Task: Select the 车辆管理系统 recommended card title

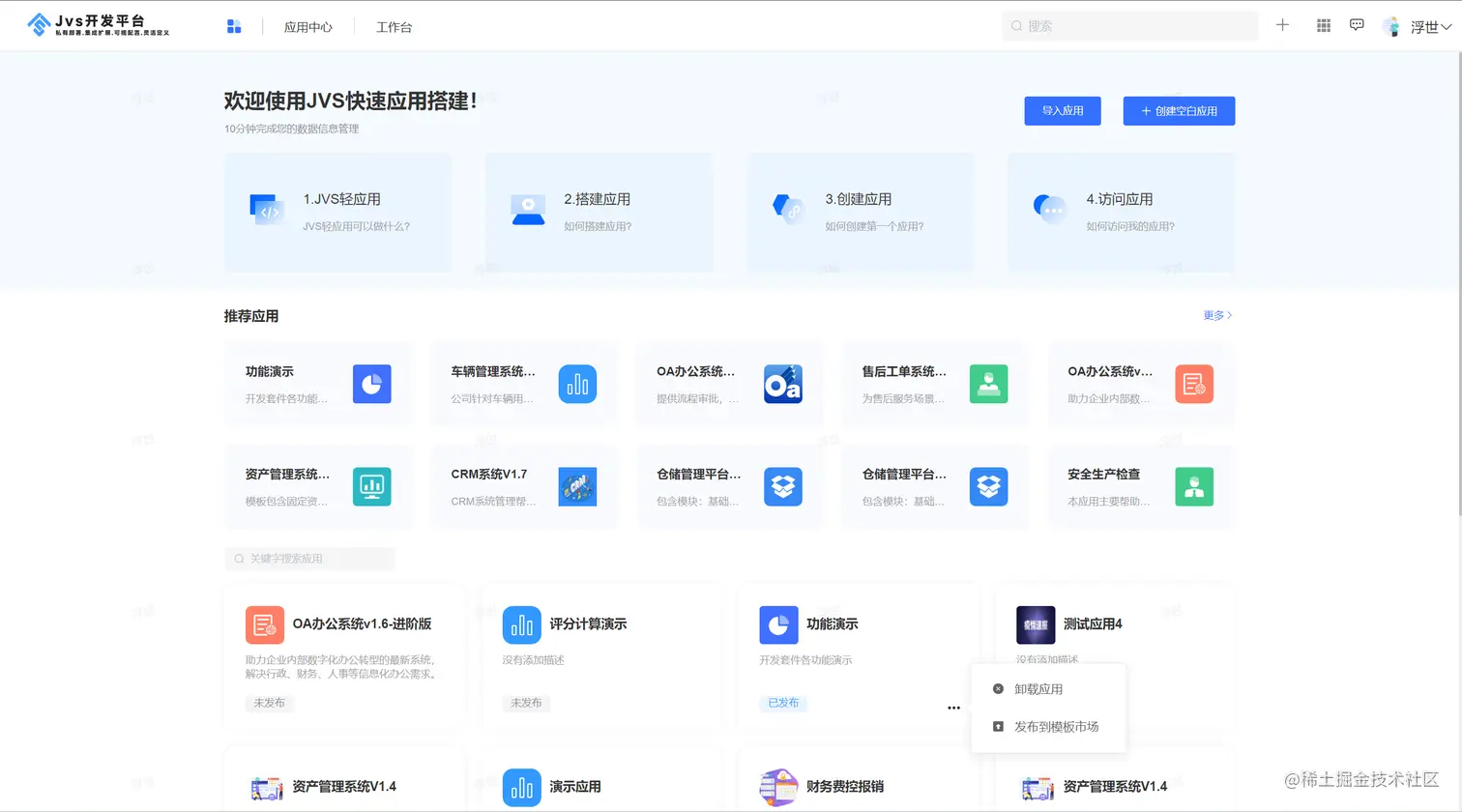Action: [493, 371]
